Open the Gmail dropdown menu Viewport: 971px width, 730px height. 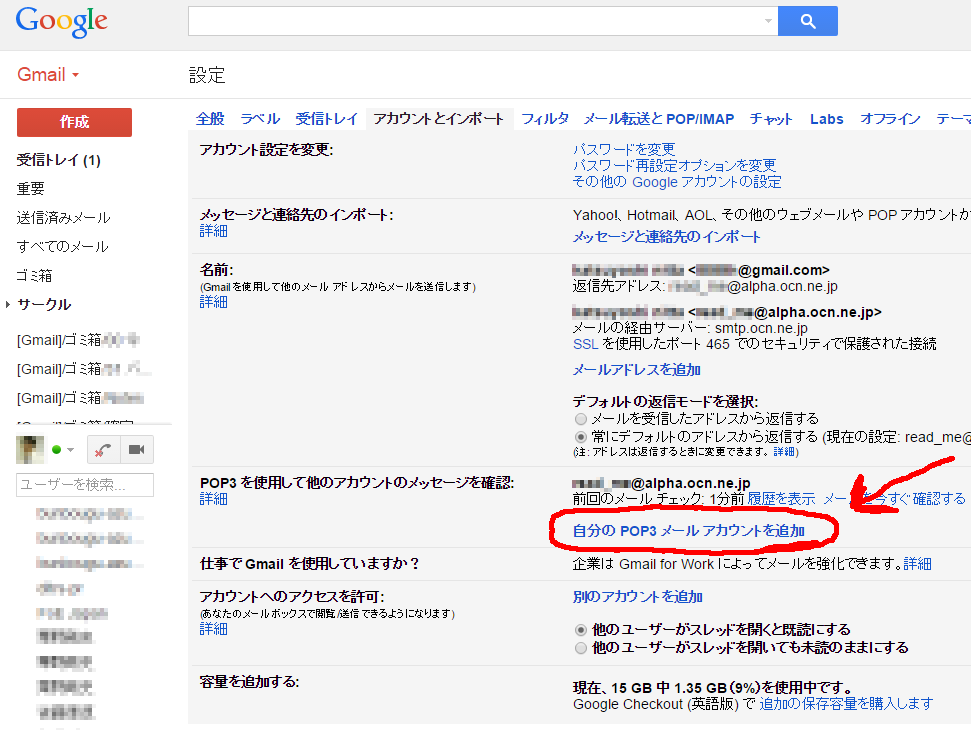coord(48,75)
